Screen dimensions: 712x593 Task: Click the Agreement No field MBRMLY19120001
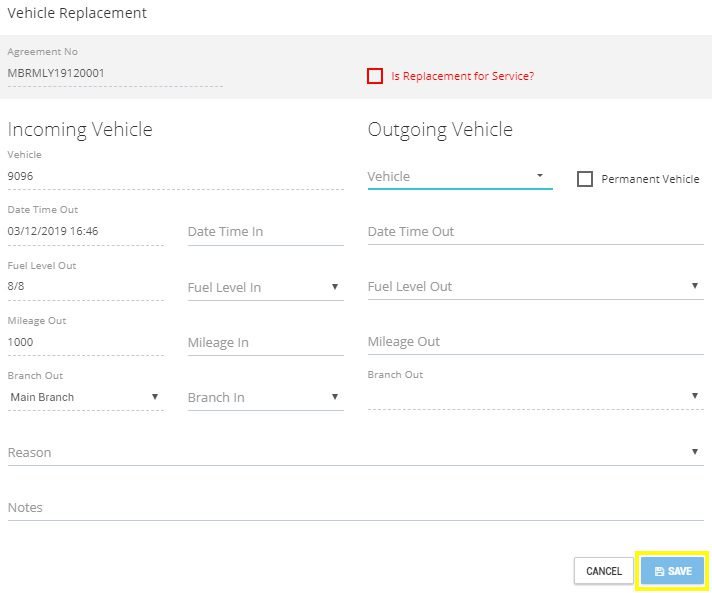coord(115,73)
